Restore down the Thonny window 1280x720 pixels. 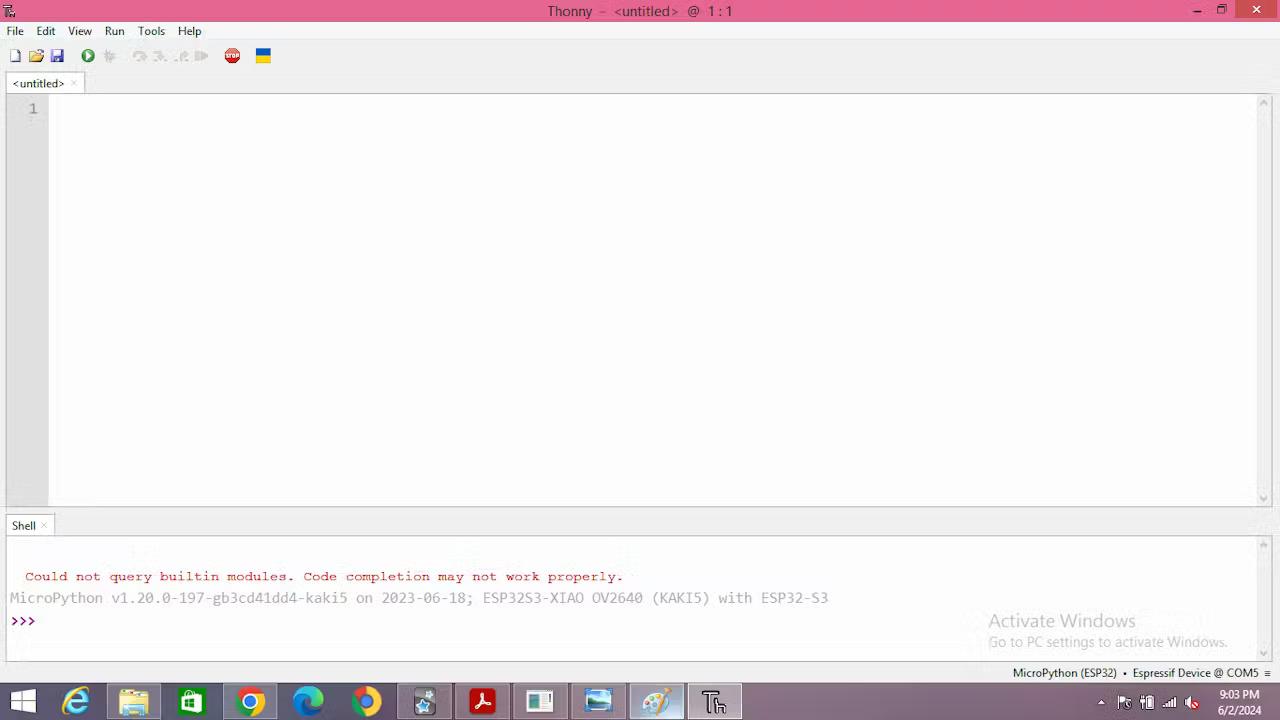(x=1221, y=10)
